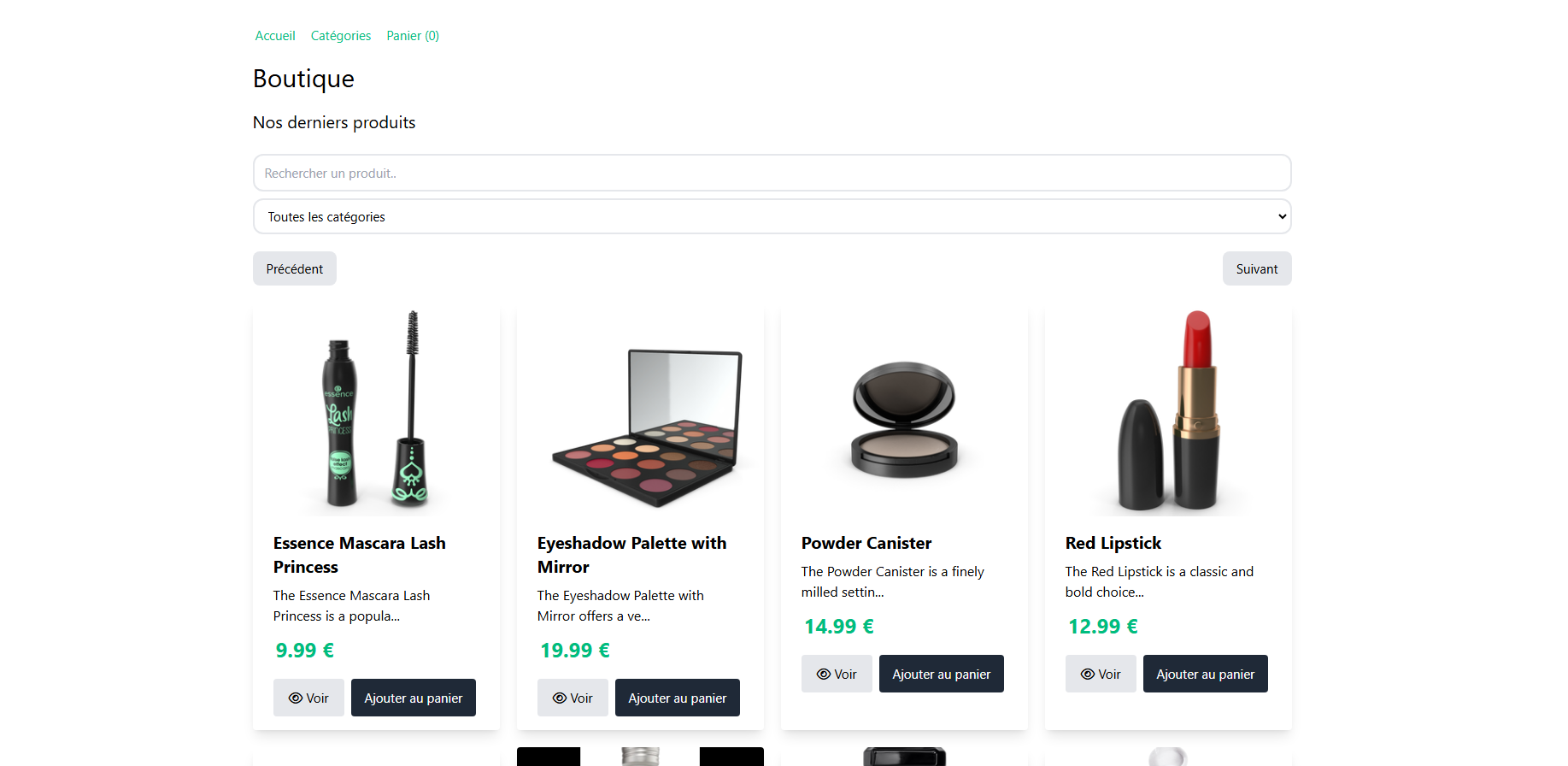The width and height of the screenshot is (1568, 766).
Task: Click the Powder Canister product image
Action: (x=903, y=413)
